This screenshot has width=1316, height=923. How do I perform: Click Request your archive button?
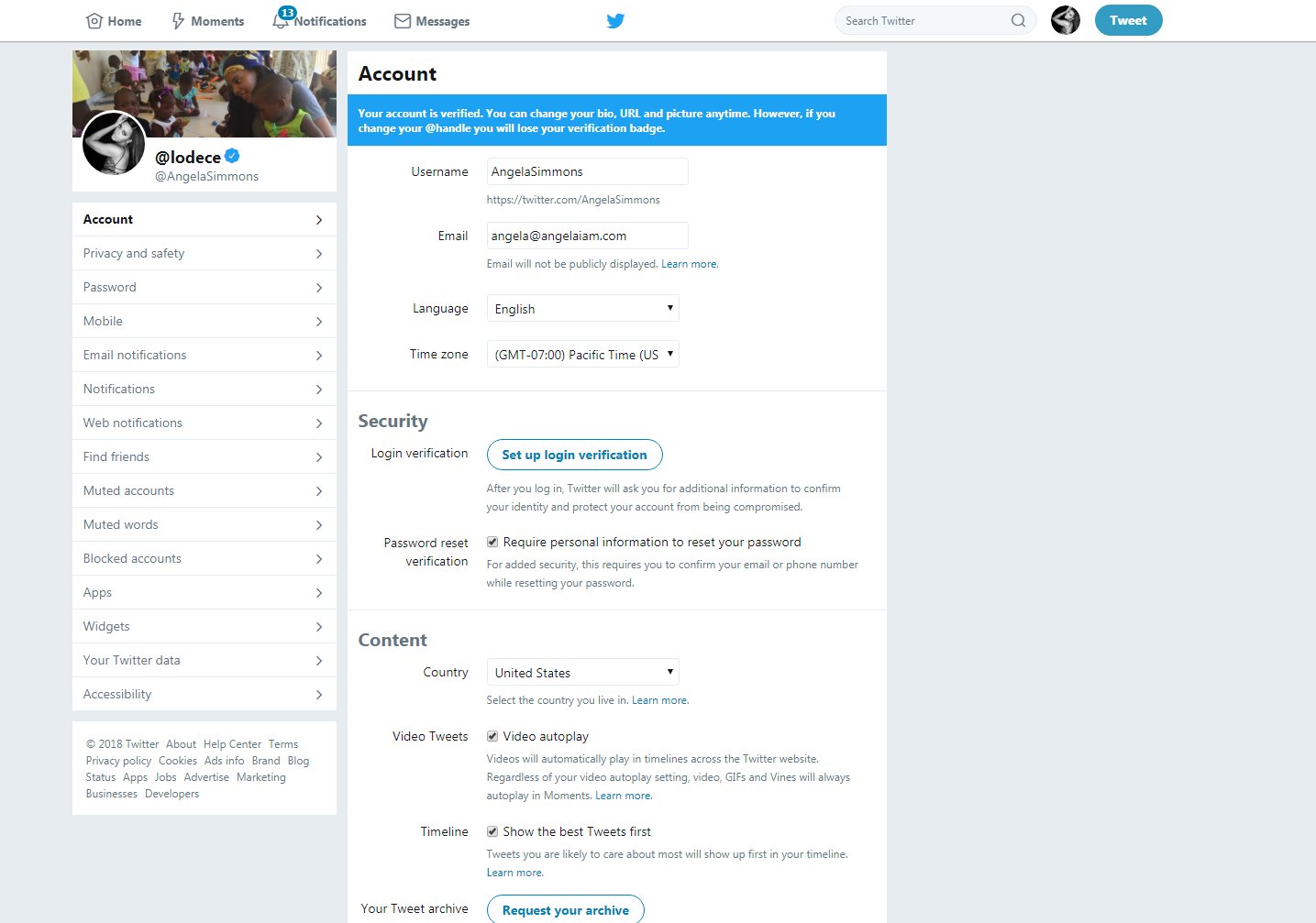565,910
